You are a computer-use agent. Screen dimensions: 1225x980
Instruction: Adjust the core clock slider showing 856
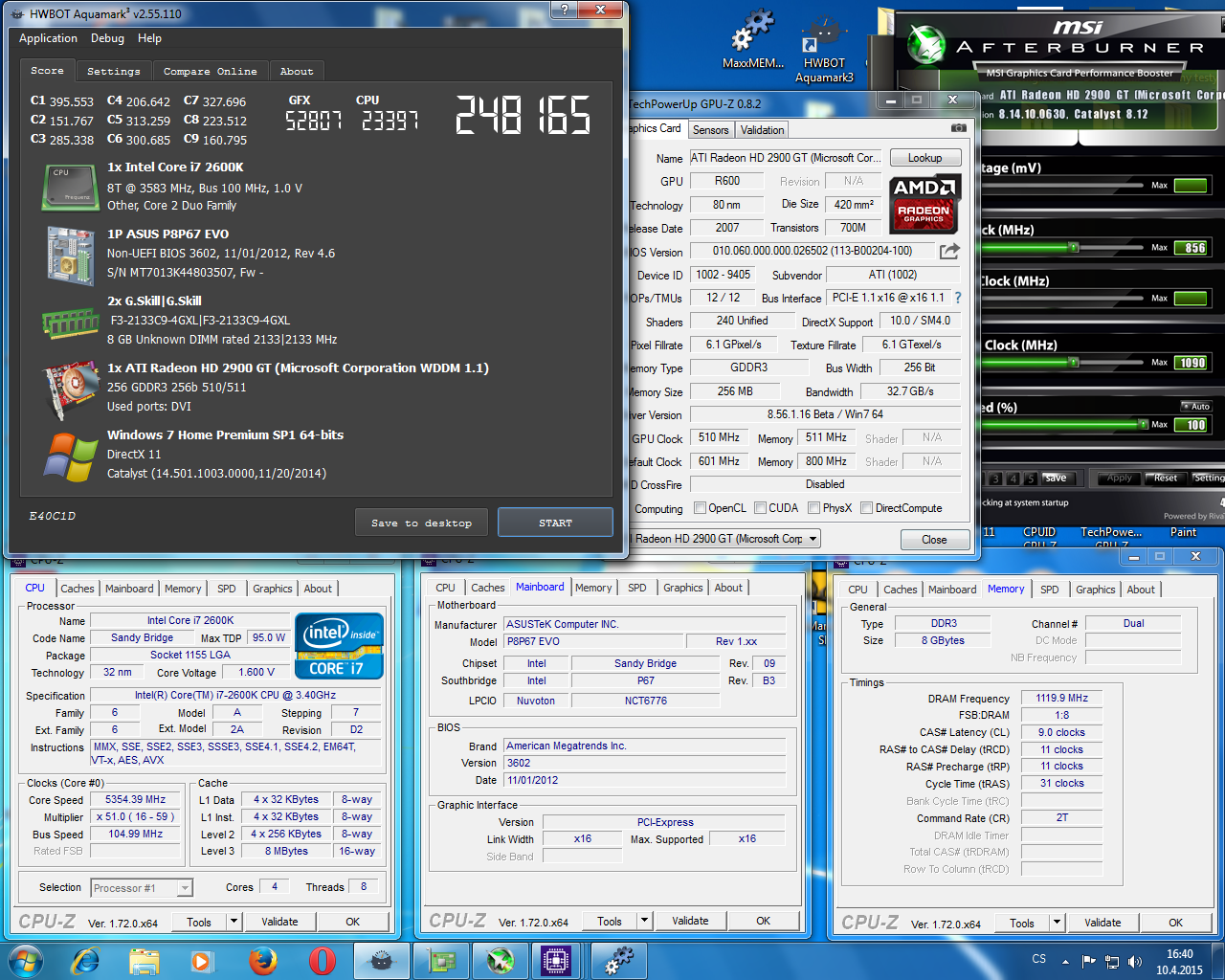[1074, 248]
